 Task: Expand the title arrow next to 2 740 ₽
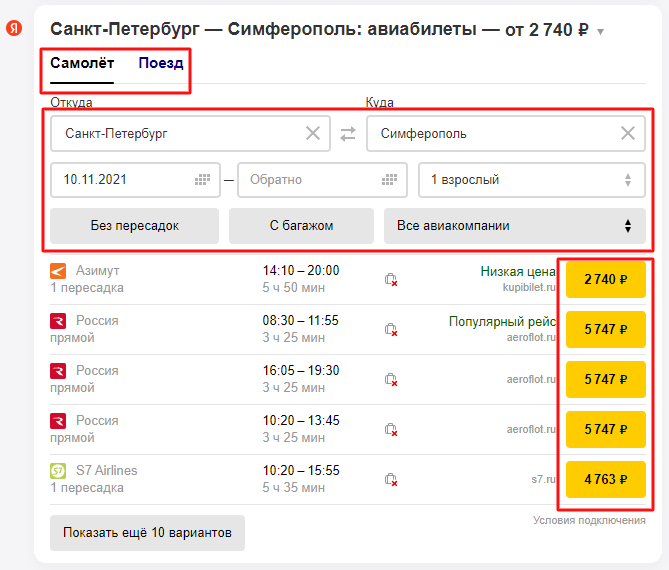(x=600, y=32)
